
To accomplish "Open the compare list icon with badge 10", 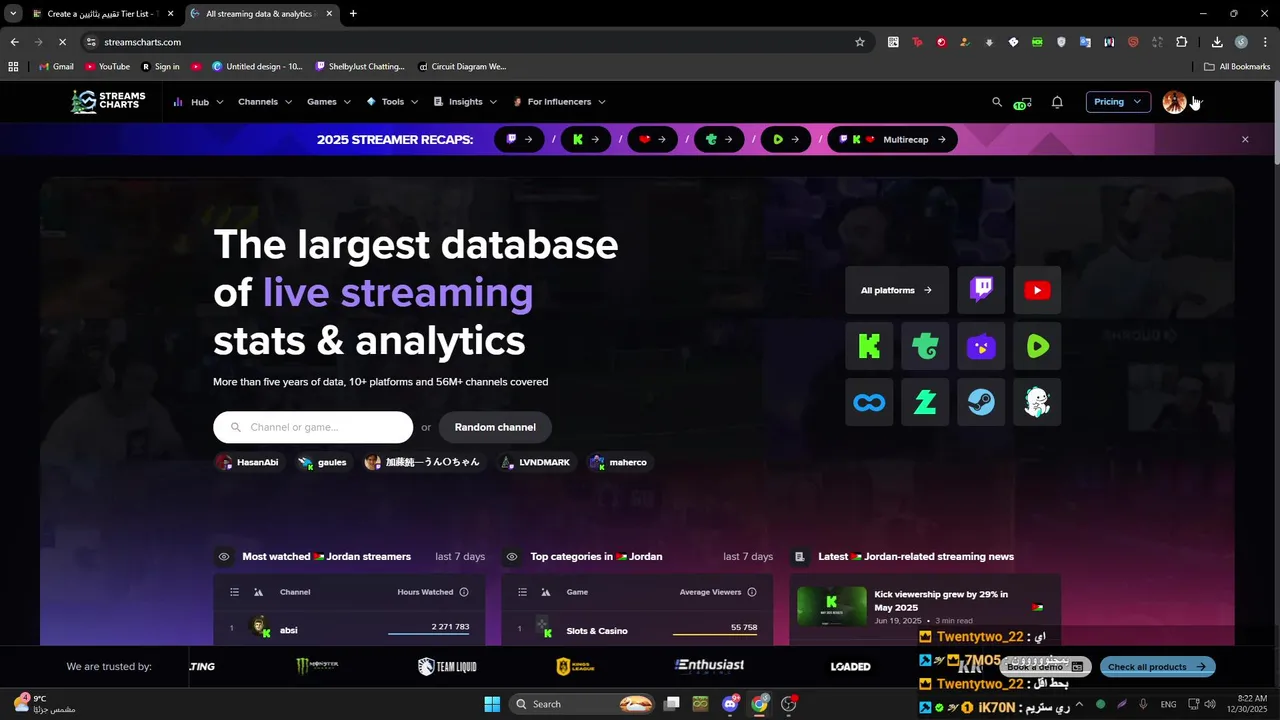I will [x=1022, y=103].
